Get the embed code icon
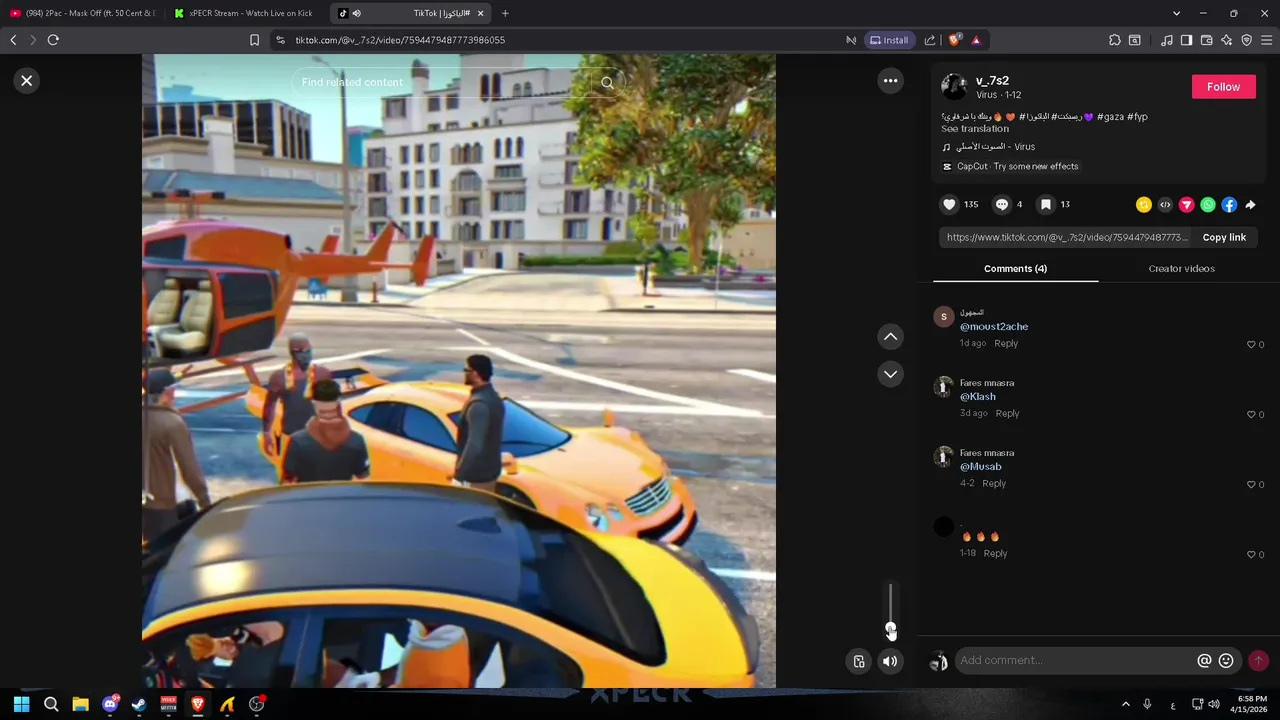This screenshot has width=1280, height=720. pos(1165,205)
